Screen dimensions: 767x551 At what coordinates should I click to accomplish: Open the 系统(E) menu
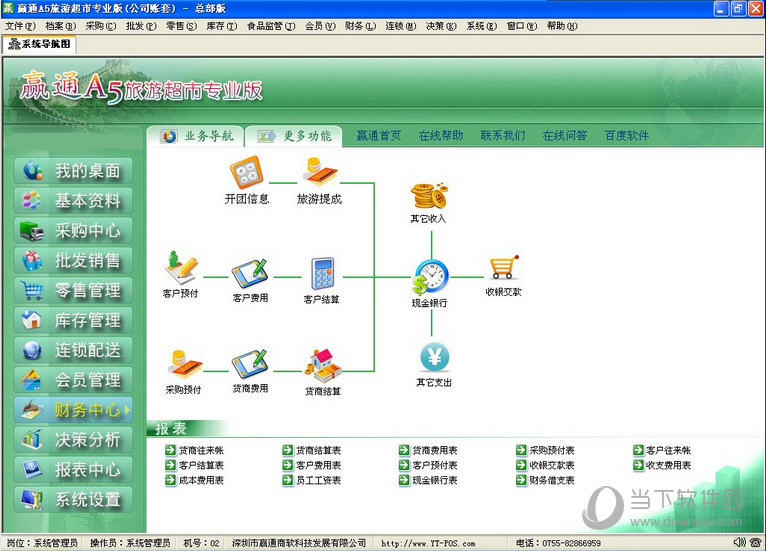(481, 26)
